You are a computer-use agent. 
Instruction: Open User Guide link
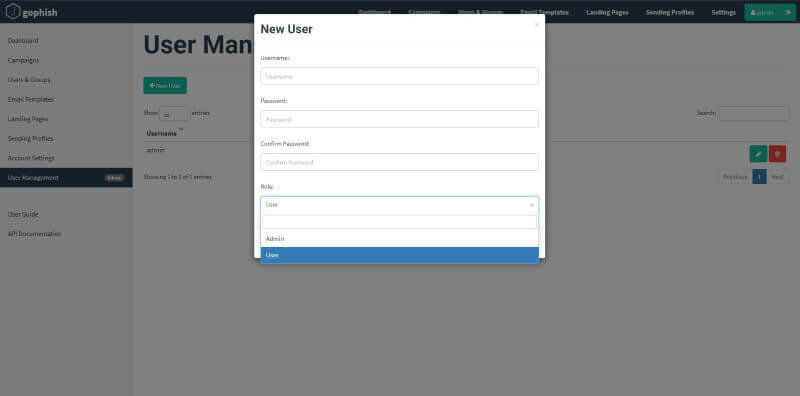coord(23,214)
